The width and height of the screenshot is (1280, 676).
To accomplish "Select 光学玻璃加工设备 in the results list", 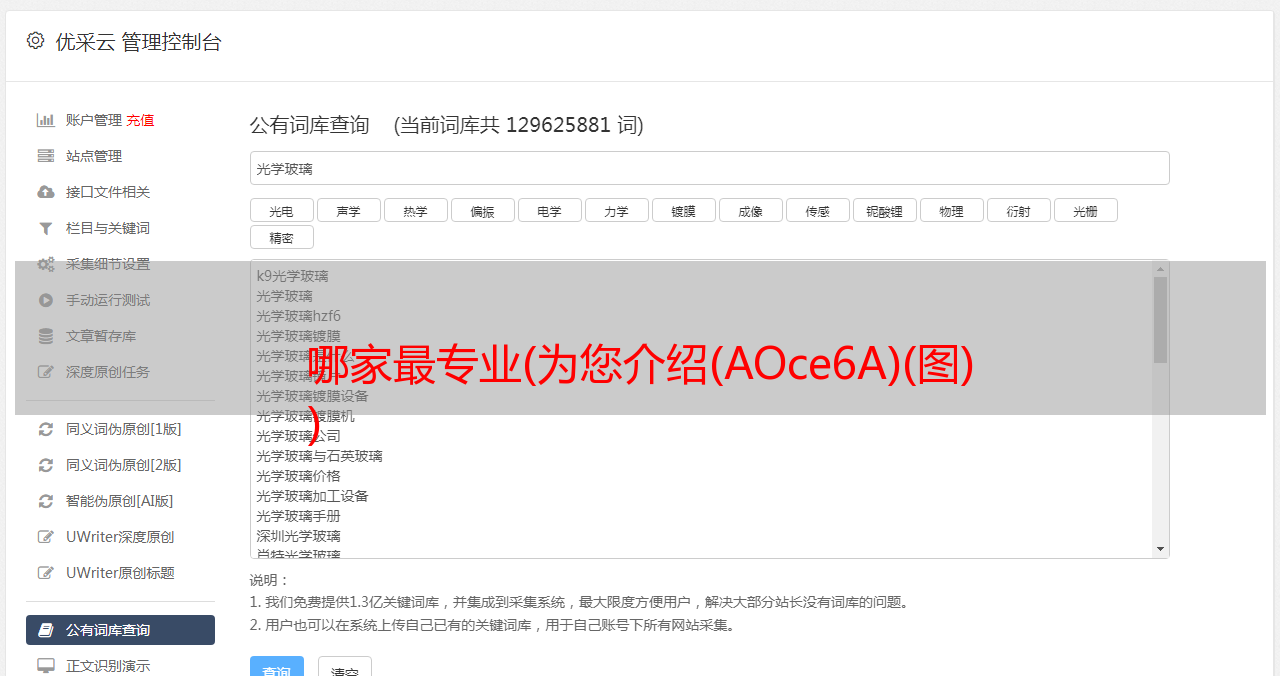I will (312, 496).
